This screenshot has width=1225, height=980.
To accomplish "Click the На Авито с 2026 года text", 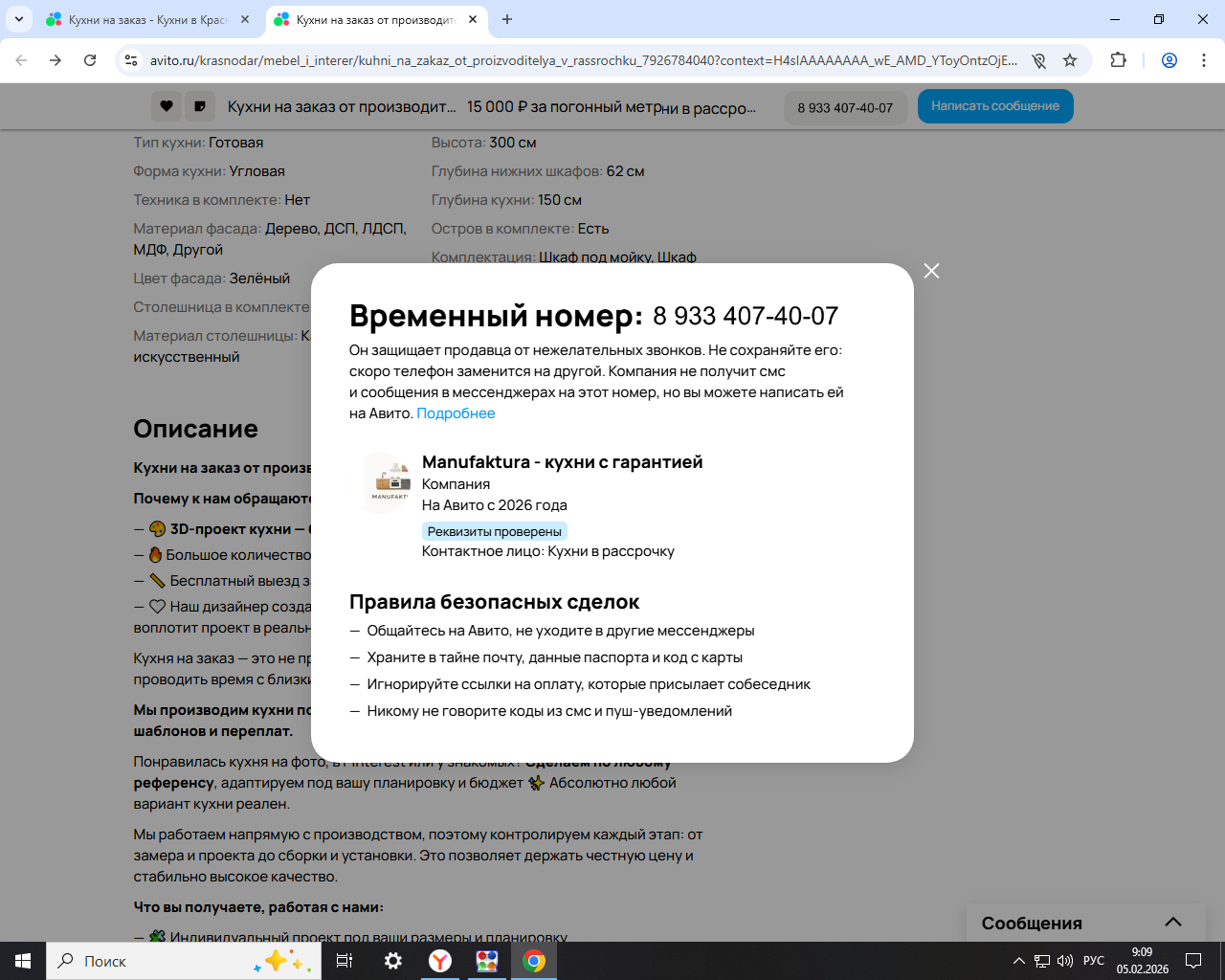I will (x=495, y=505).
